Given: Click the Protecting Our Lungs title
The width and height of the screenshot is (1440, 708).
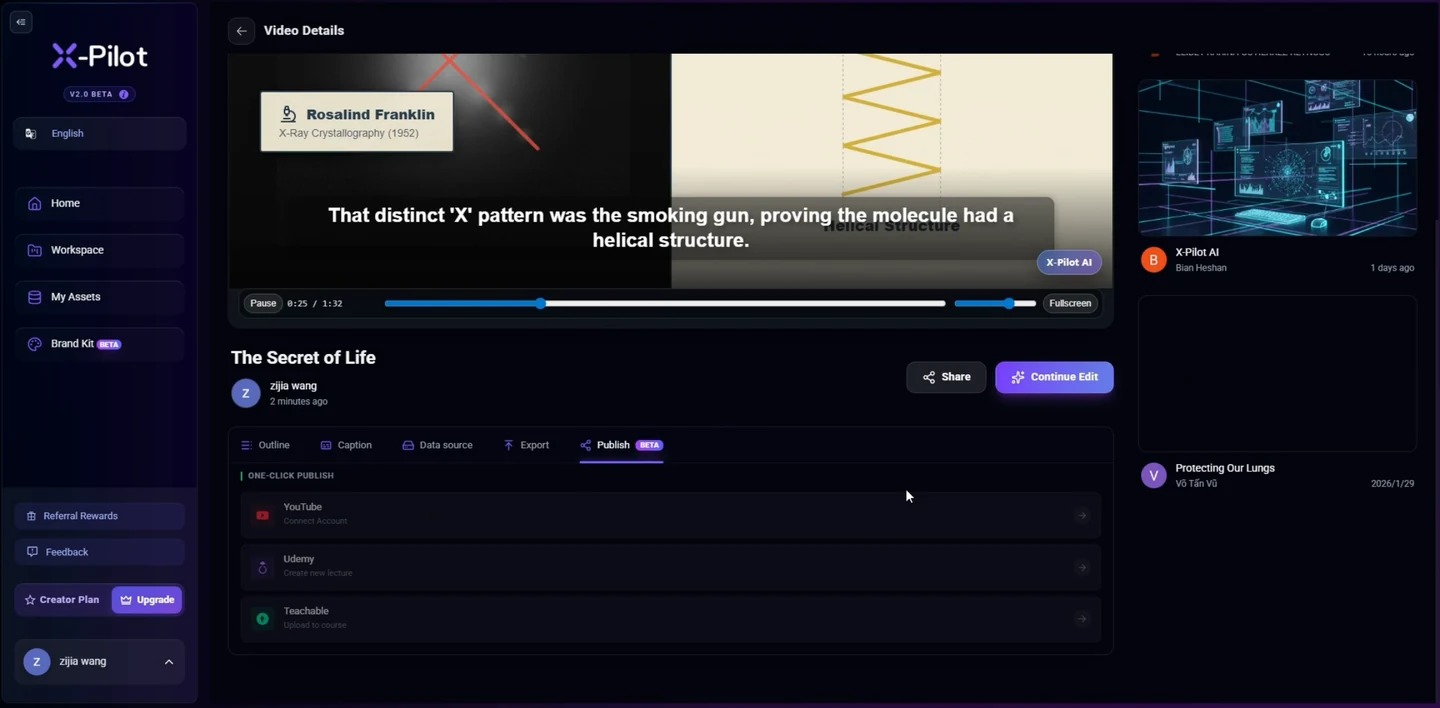Looking at the screenshot, I should pos(1225,468).
